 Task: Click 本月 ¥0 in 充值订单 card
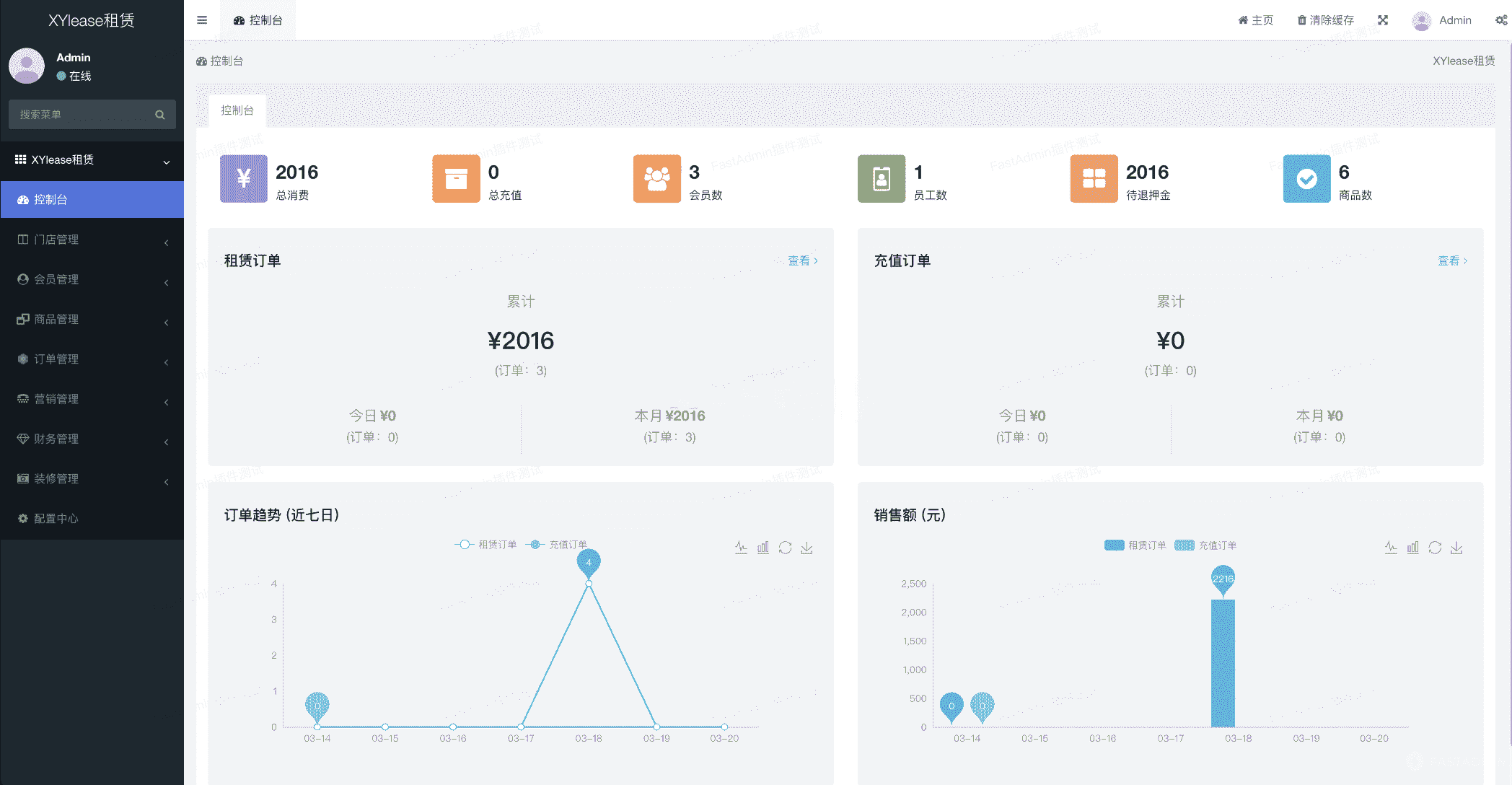(1319, 416)
